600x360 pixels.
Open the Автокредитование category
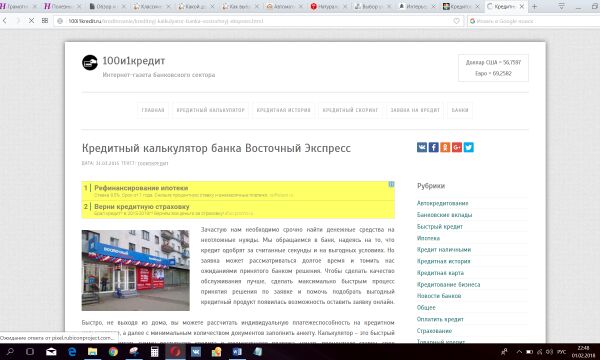point(442,203)
